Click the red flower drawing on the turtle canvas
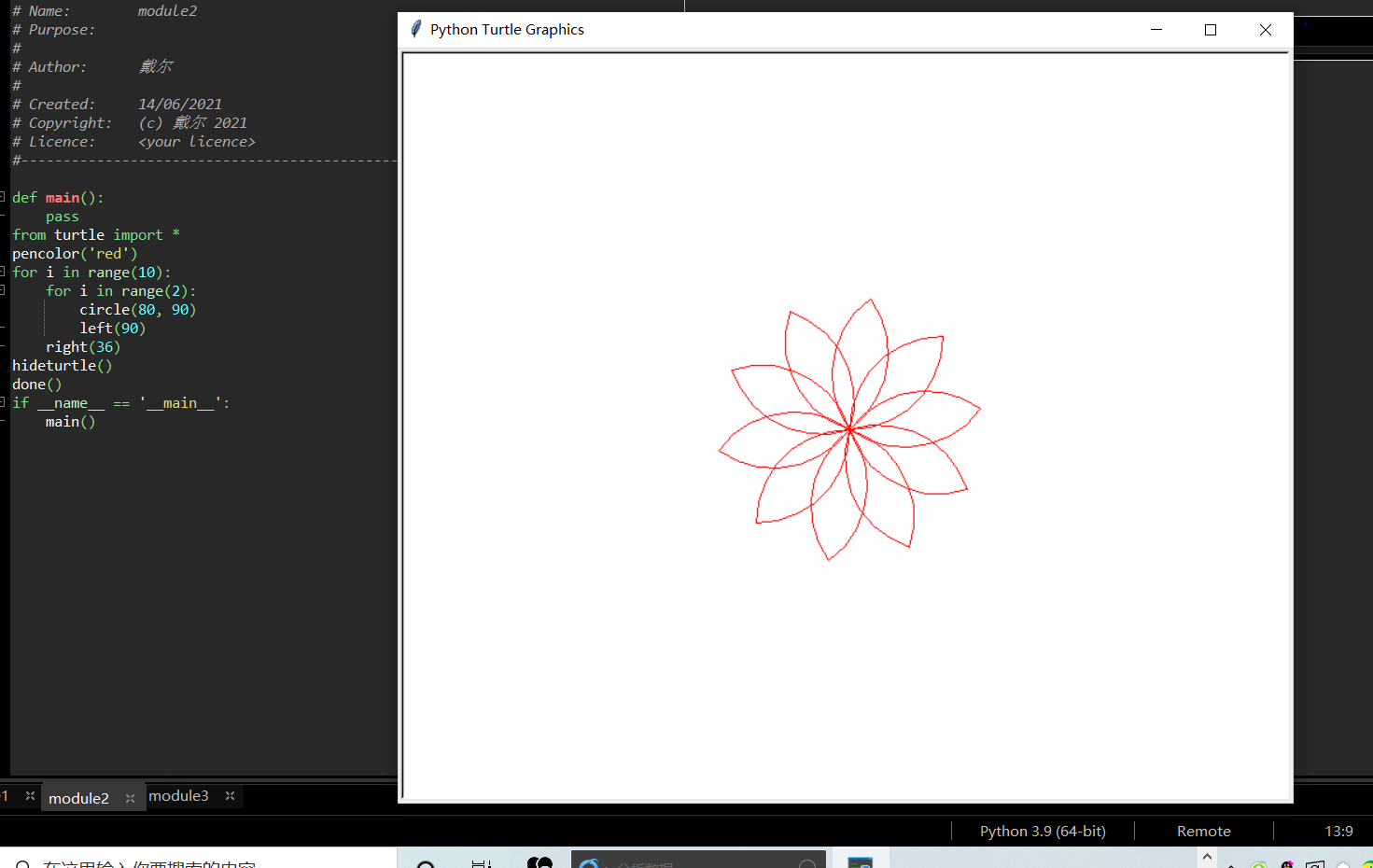The height and width of the screenshot is (868, 1373). tap(849, 429)
